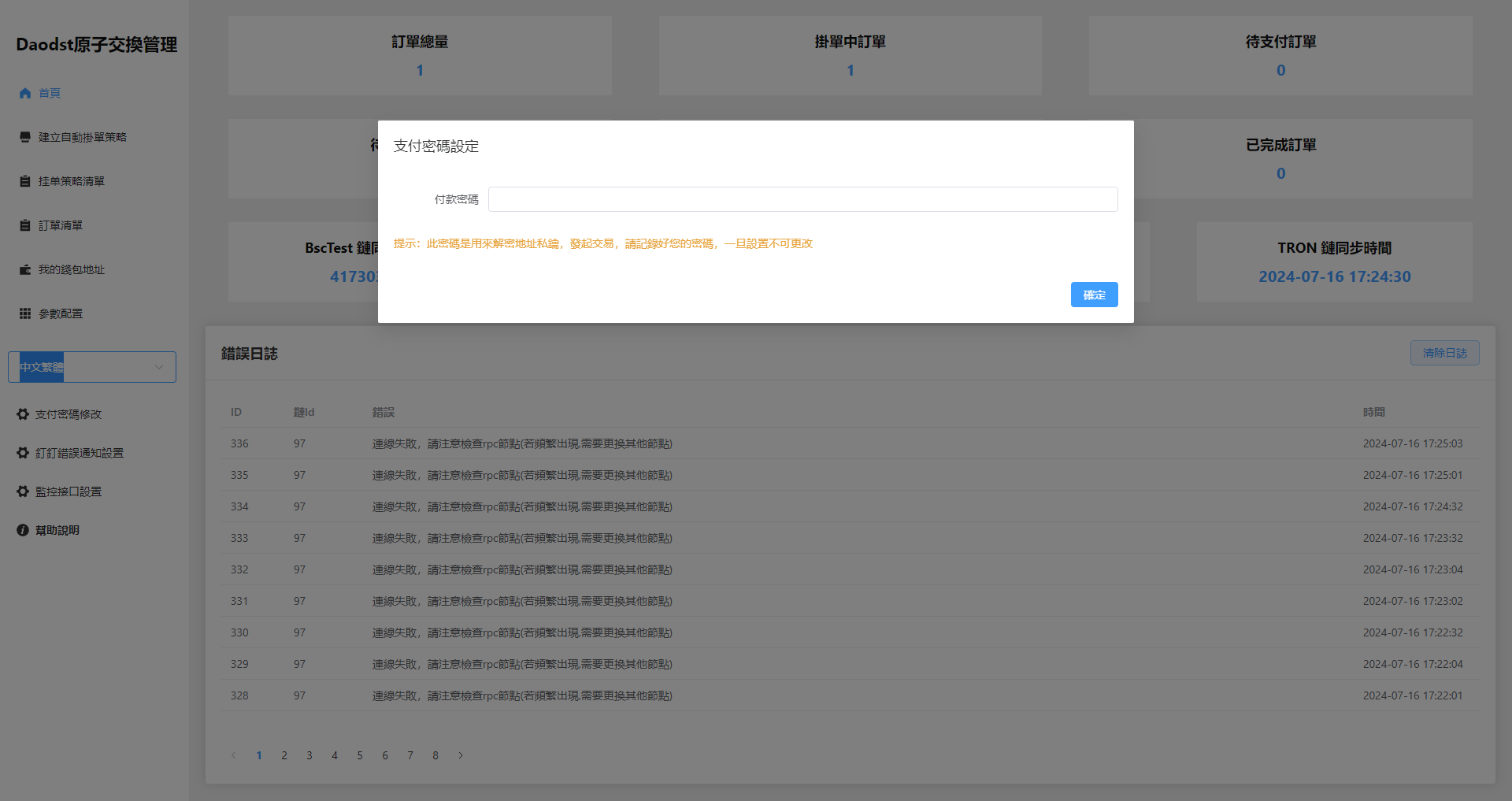Click the 掛單中訂單 card
This screenshot has height=801, width=1512.
[x=850, y=56]
